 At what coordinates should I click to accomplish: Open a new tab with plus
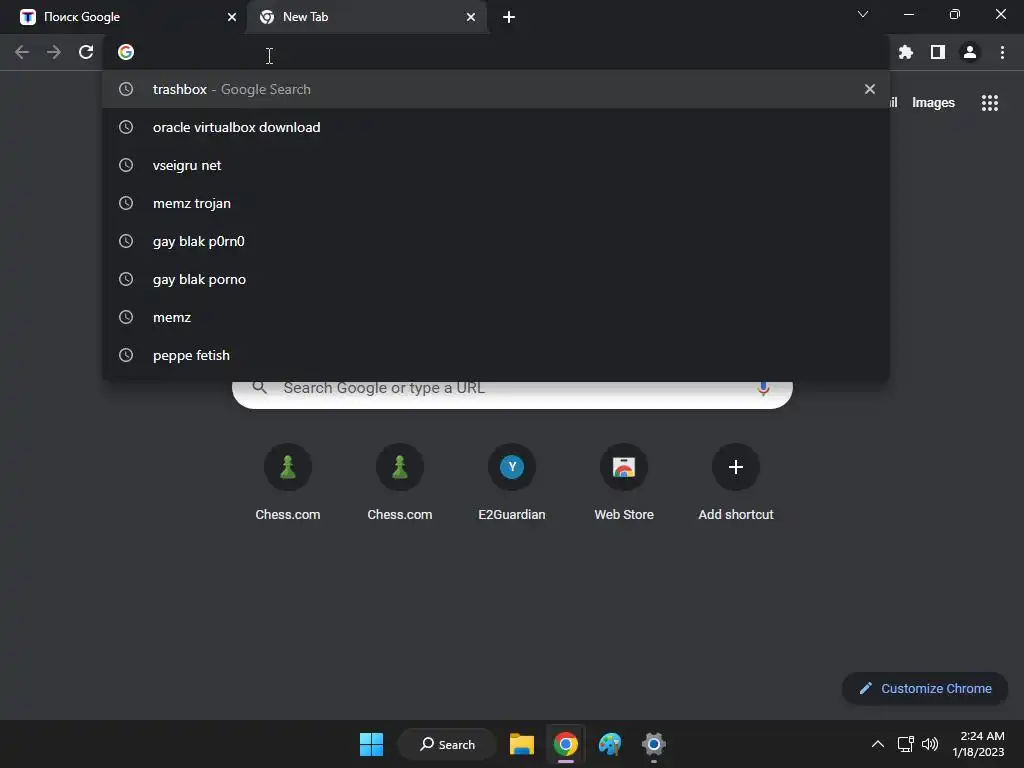click(509, 17)
